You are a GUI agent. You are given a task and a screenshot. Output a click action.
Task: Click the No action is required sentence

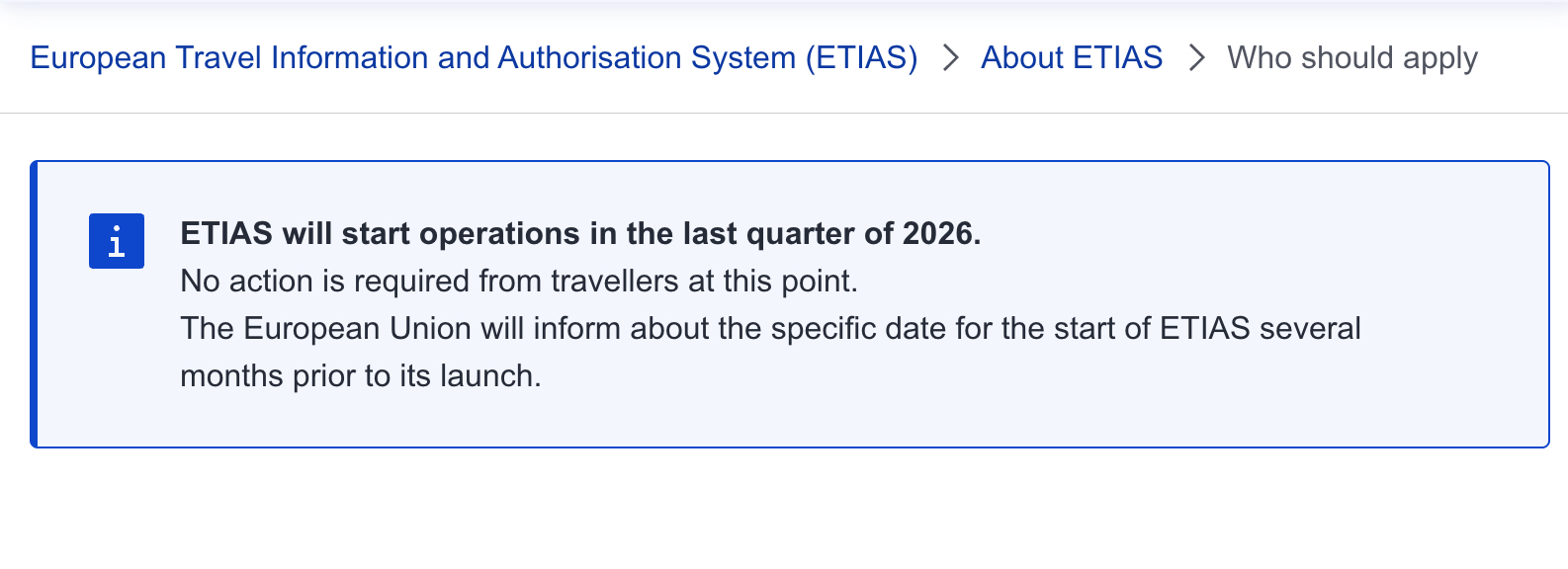pos(518,282)
